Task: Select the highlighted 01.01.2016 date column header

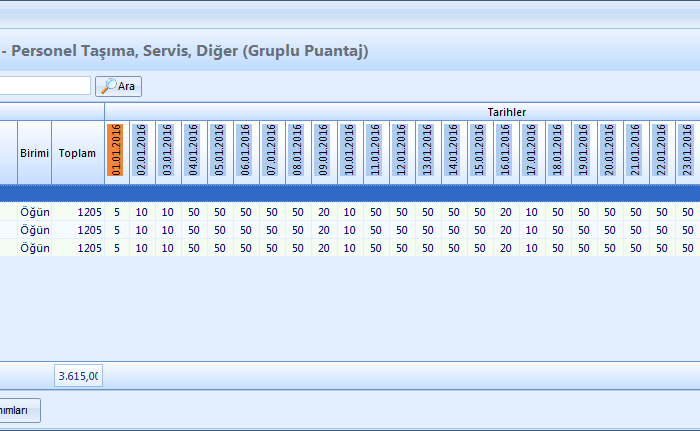Action: click(117, 151)
